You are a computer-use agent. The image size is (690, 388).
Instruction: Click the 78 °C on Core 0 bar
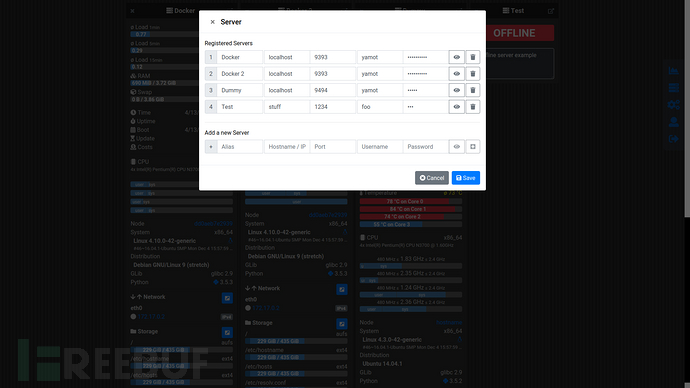coord(411,201)
